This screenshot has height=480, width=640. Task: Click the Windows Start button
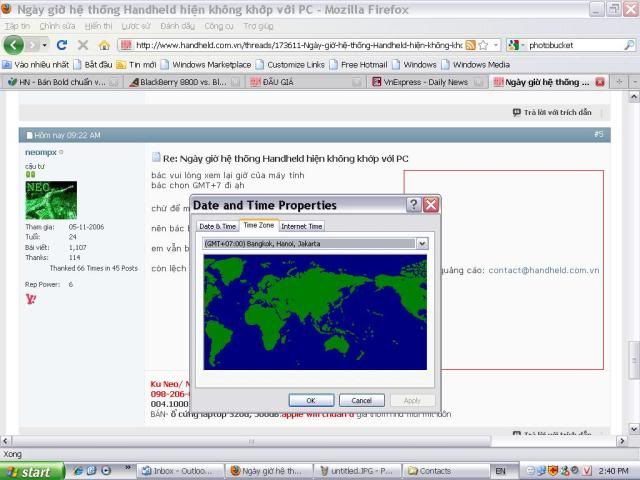click(x=32, y=471)
